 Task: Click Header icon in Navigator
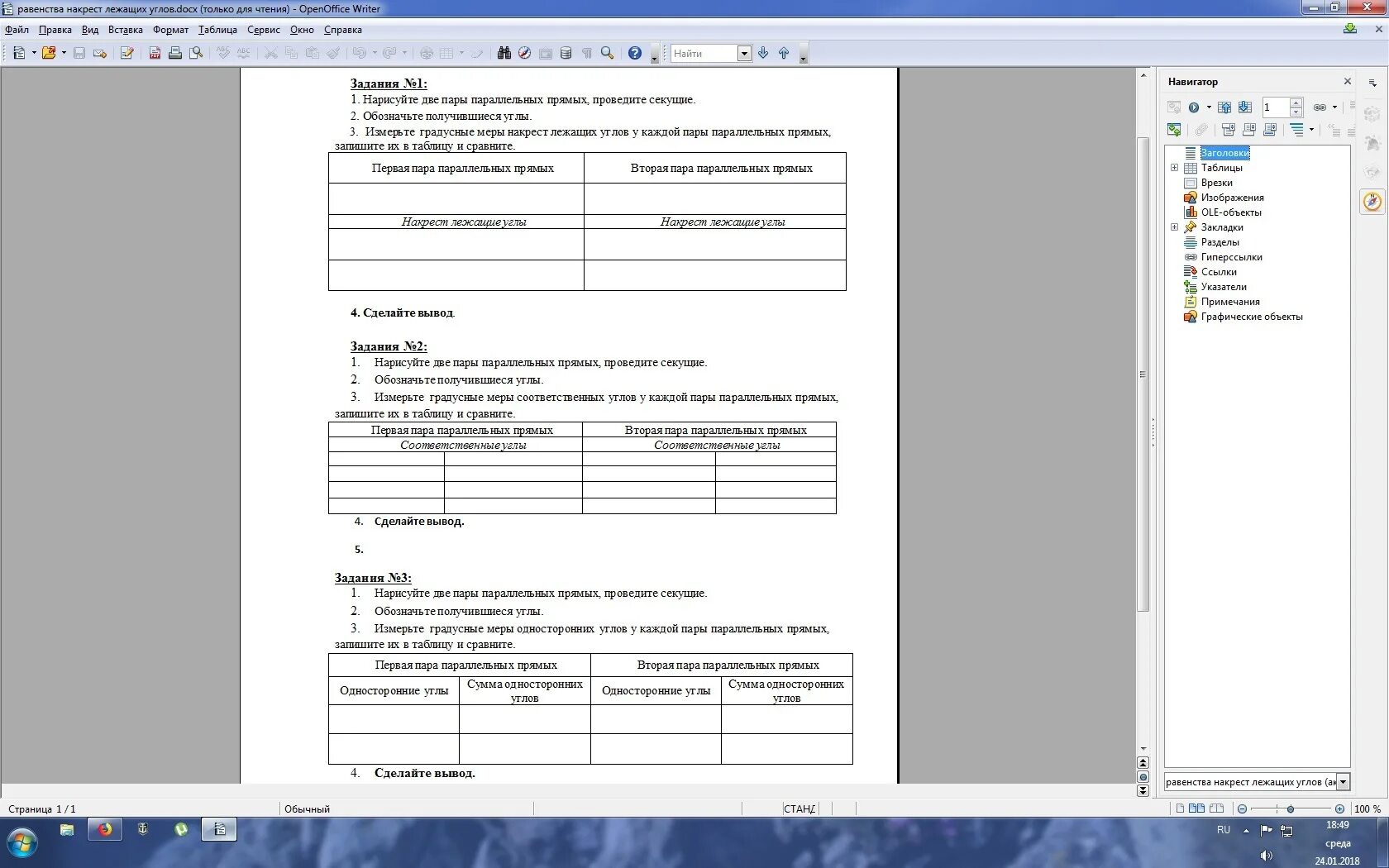click(x=1229, y=130)
